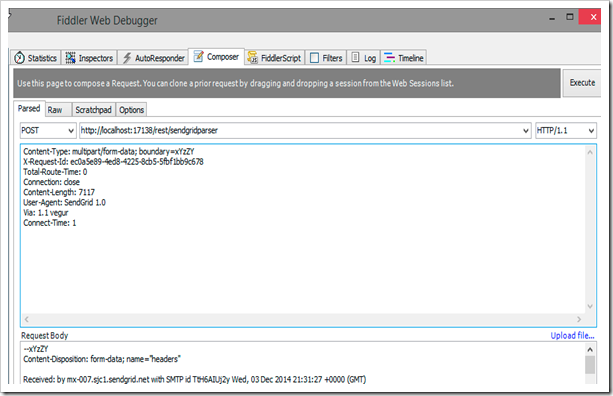Click the headers box scroll down arrow
The height and width of the screenshot is (396, 613).
click(590, 306)
